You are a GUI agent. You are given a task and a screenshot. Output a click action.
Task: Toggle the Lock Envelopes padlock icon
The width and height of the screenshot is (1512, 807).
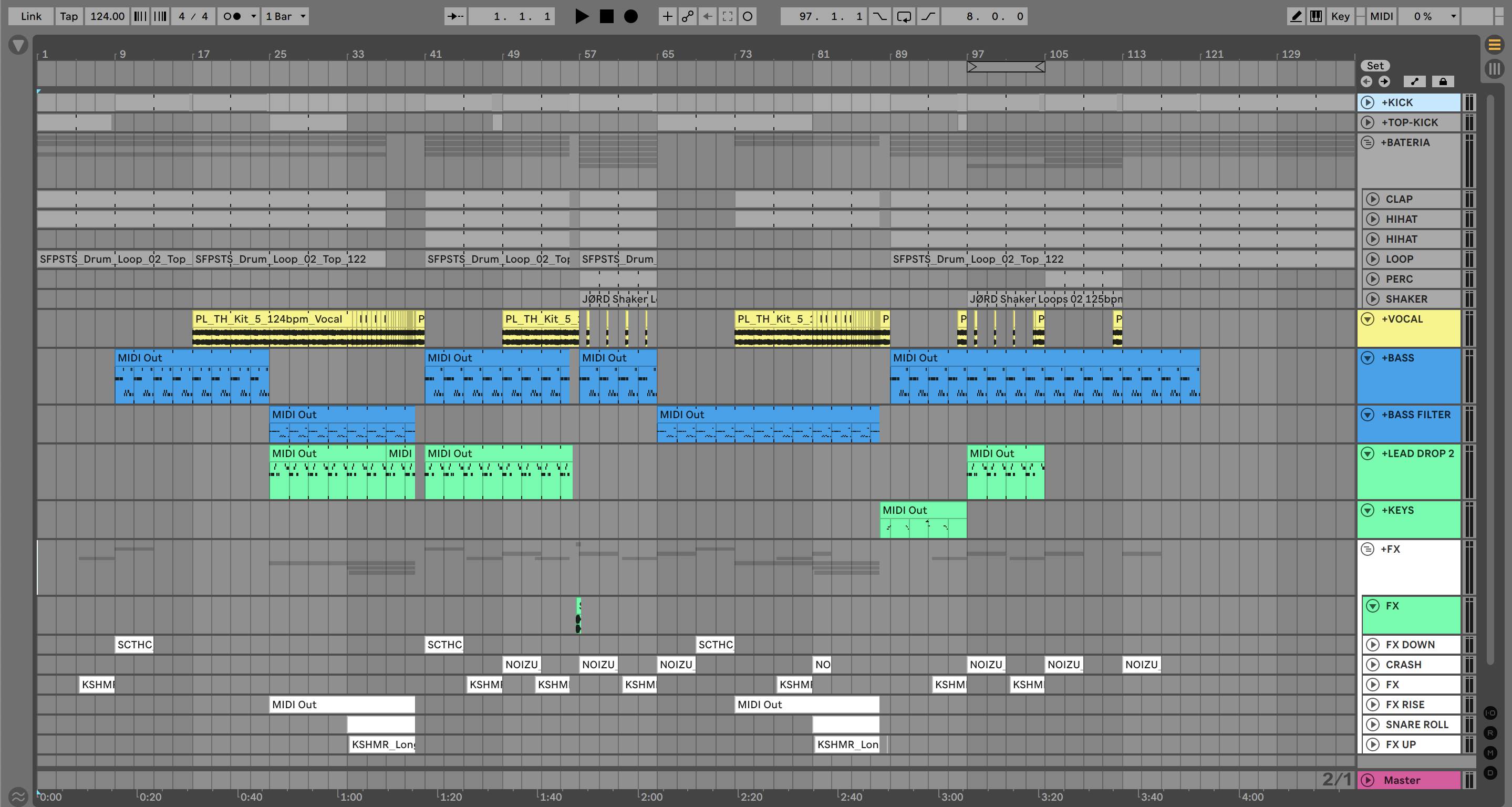point(1443,81)
